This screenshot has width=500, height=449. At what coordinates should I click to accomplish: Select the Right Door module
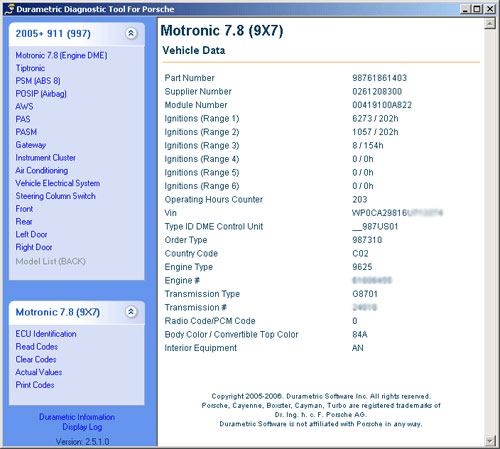click(34, 247)
